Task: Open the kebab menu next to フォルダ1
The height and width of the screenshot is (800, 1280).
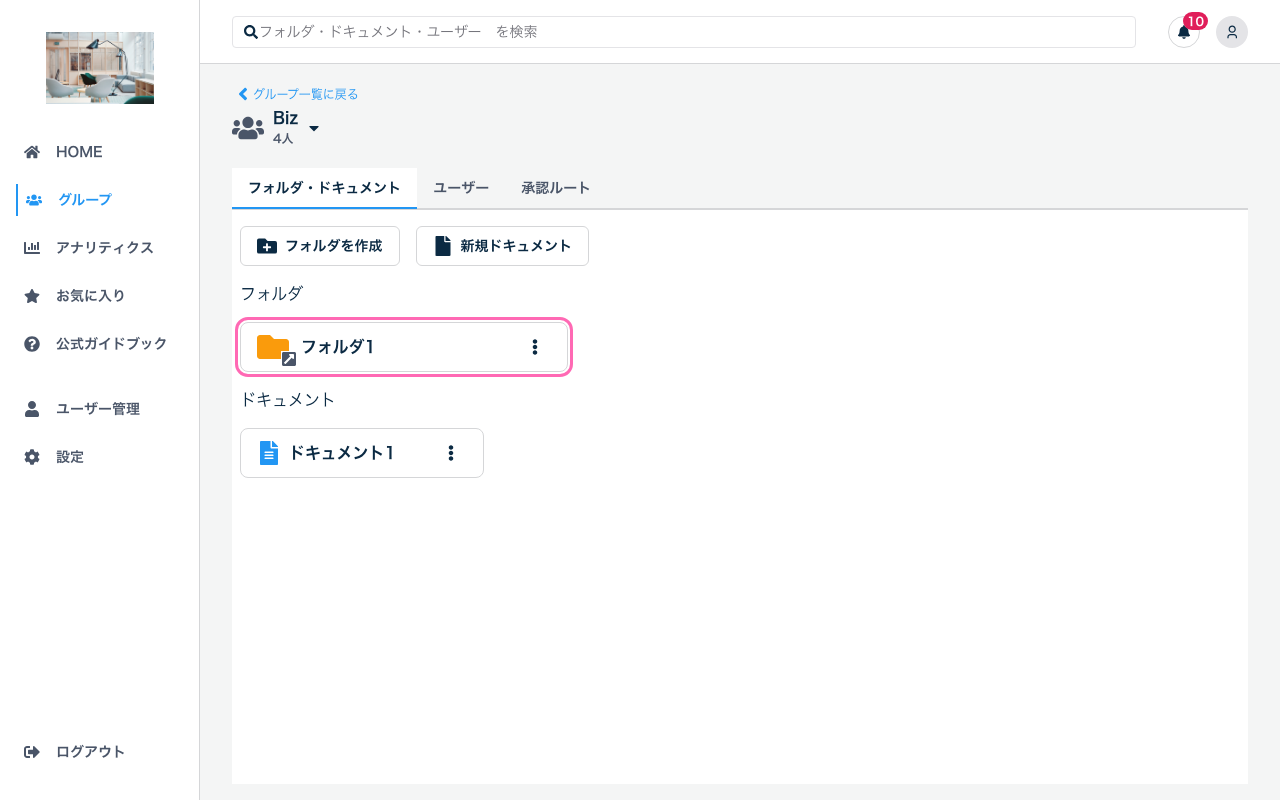Action: click(x=535, y=346)
